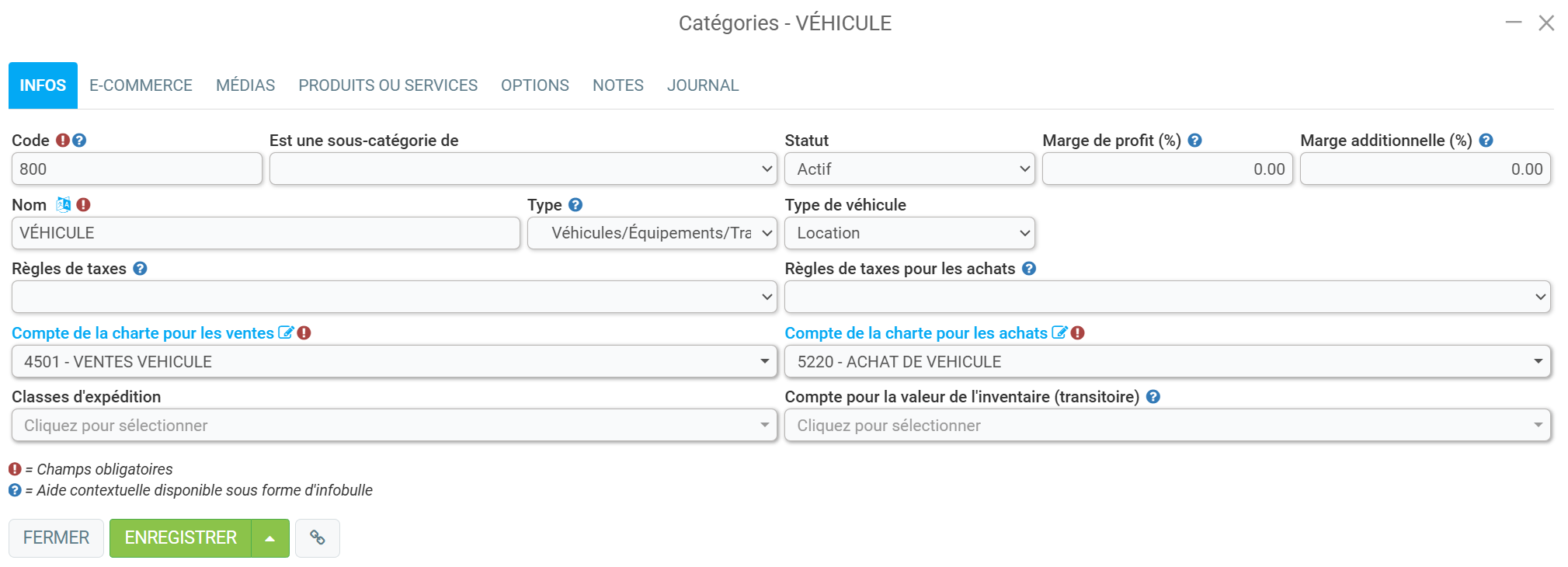Minimize the Catégories window
The image size is (1568, 567).
(x=1514, y=23)
